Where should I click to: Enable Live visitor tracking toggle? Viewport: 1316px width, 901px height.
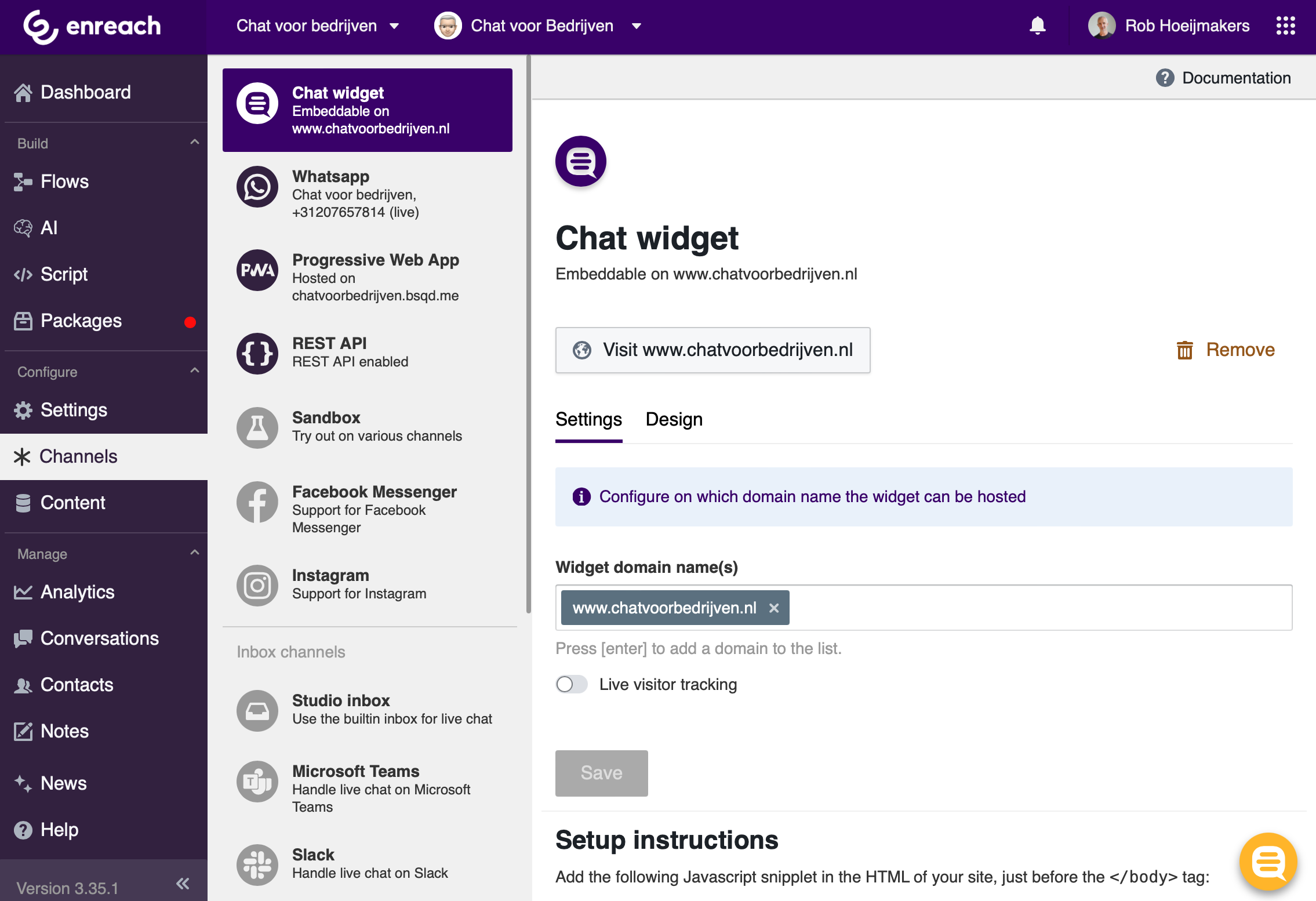(572, 684)
